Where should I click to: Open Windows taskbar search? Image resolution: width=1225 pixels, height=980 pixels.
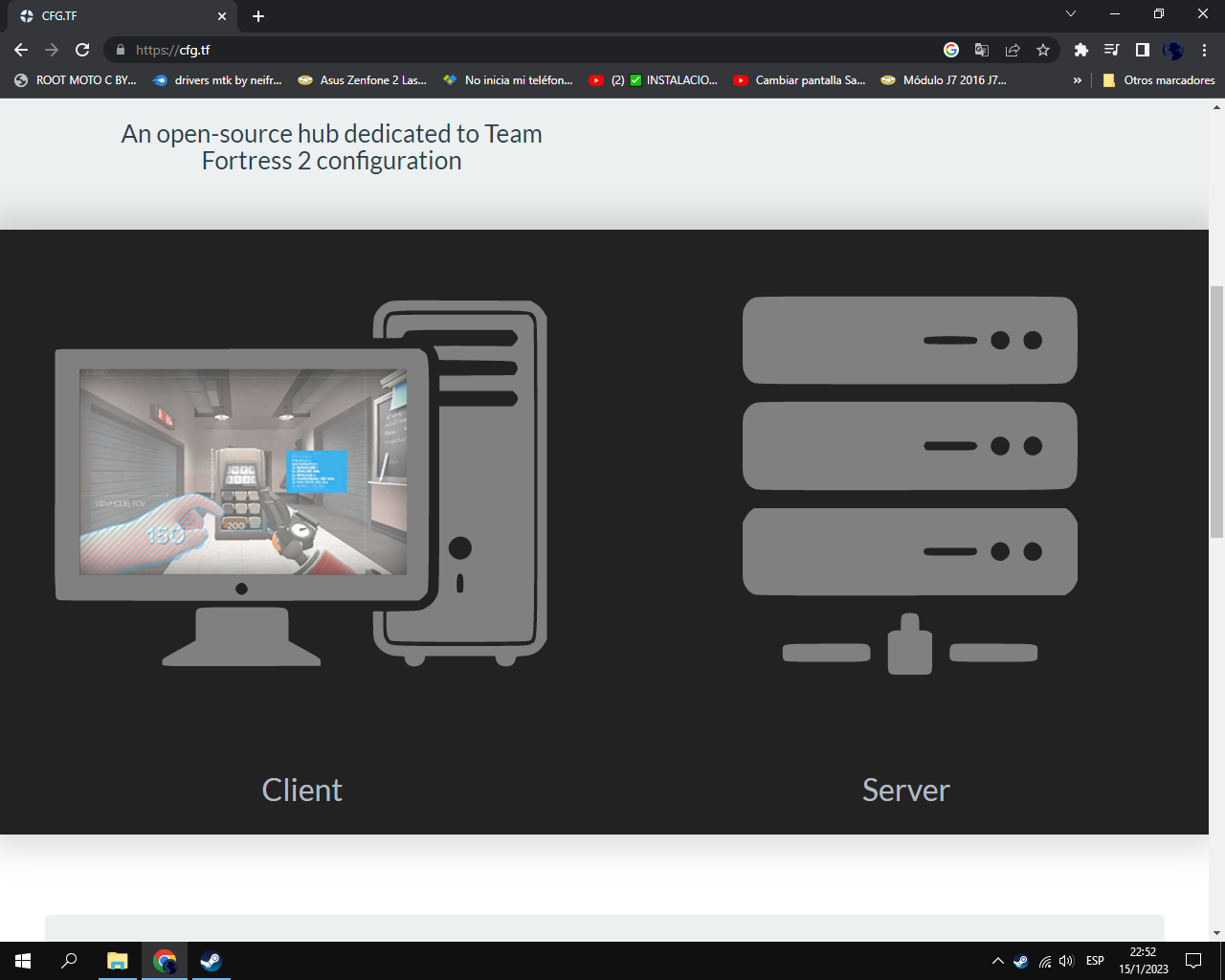(69, 961)
